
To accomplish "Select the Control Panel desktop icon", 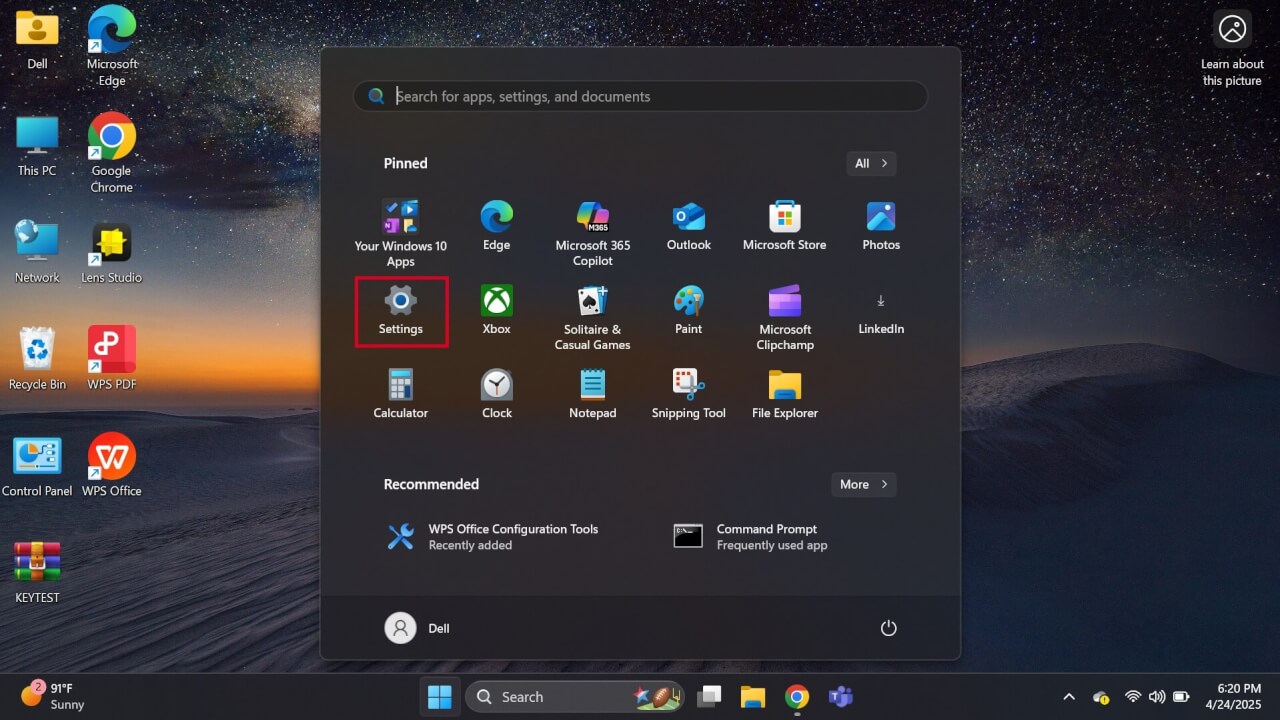I will (37, 467).
